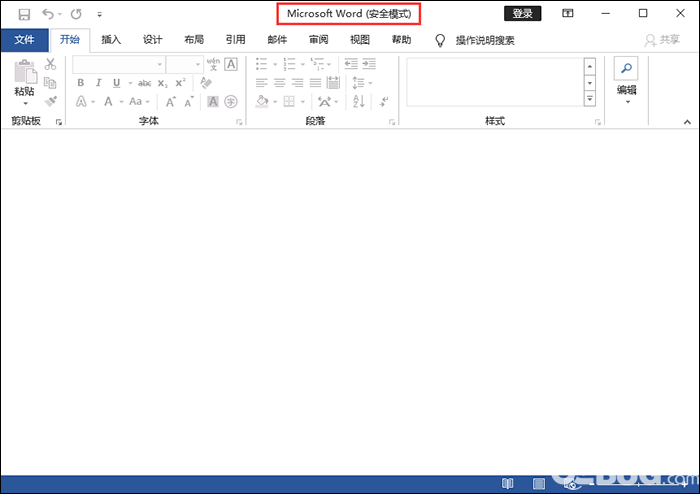The width and height of the screenshot is (700, 494).
Task: Click the 登录 (Sign in) button
Action: point(522,13)
